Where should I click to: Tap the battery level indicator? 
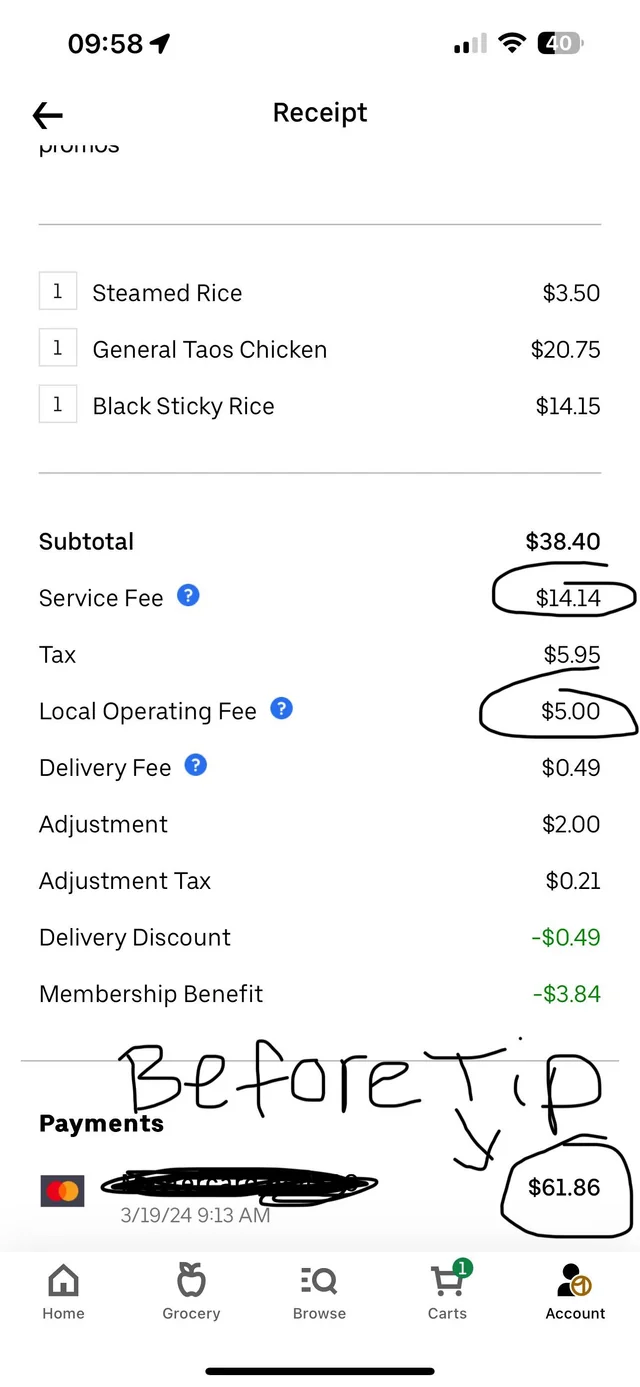point(560,43)
